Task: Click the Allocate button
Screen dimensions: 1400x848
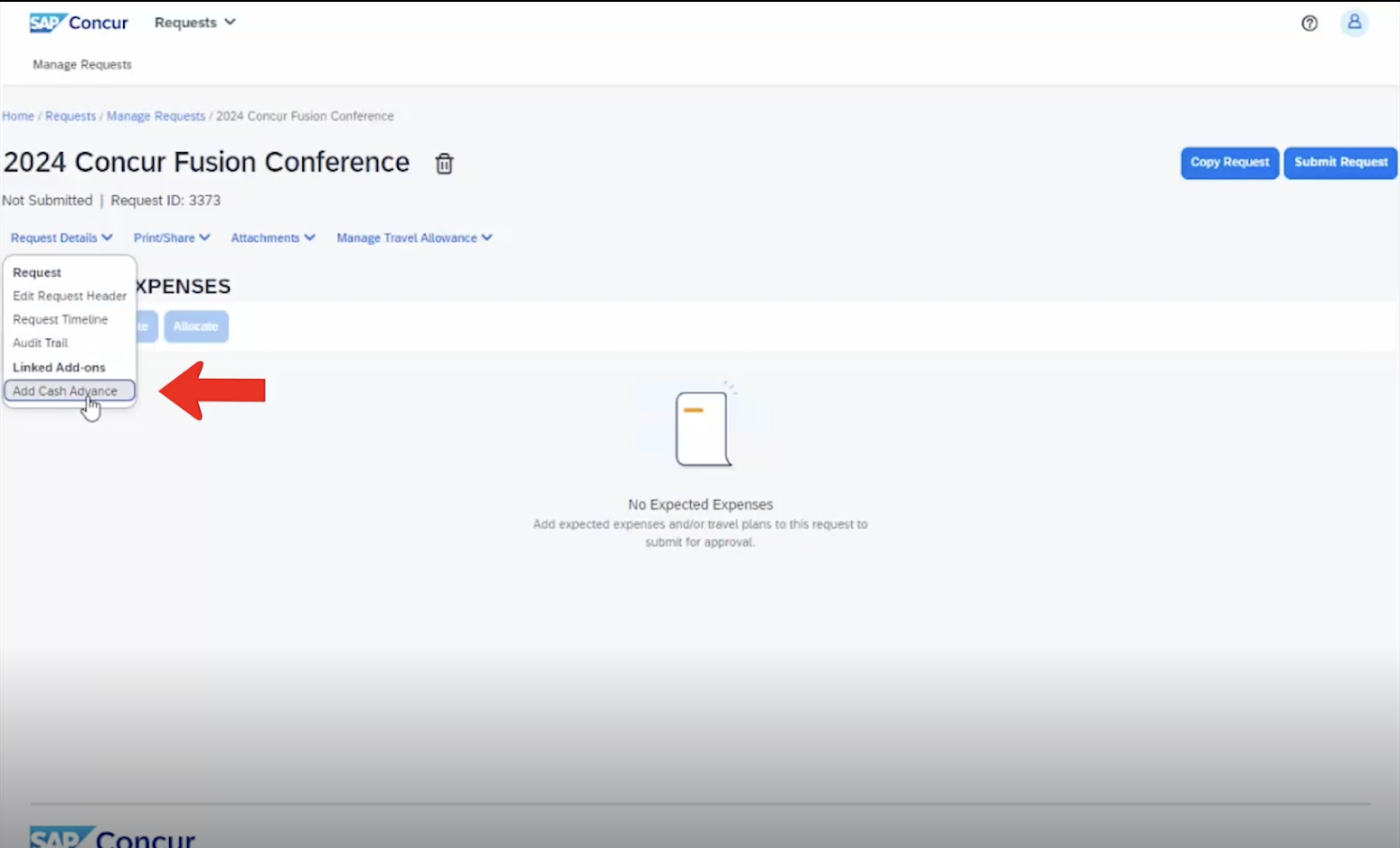Action: (x=196, y=326)
